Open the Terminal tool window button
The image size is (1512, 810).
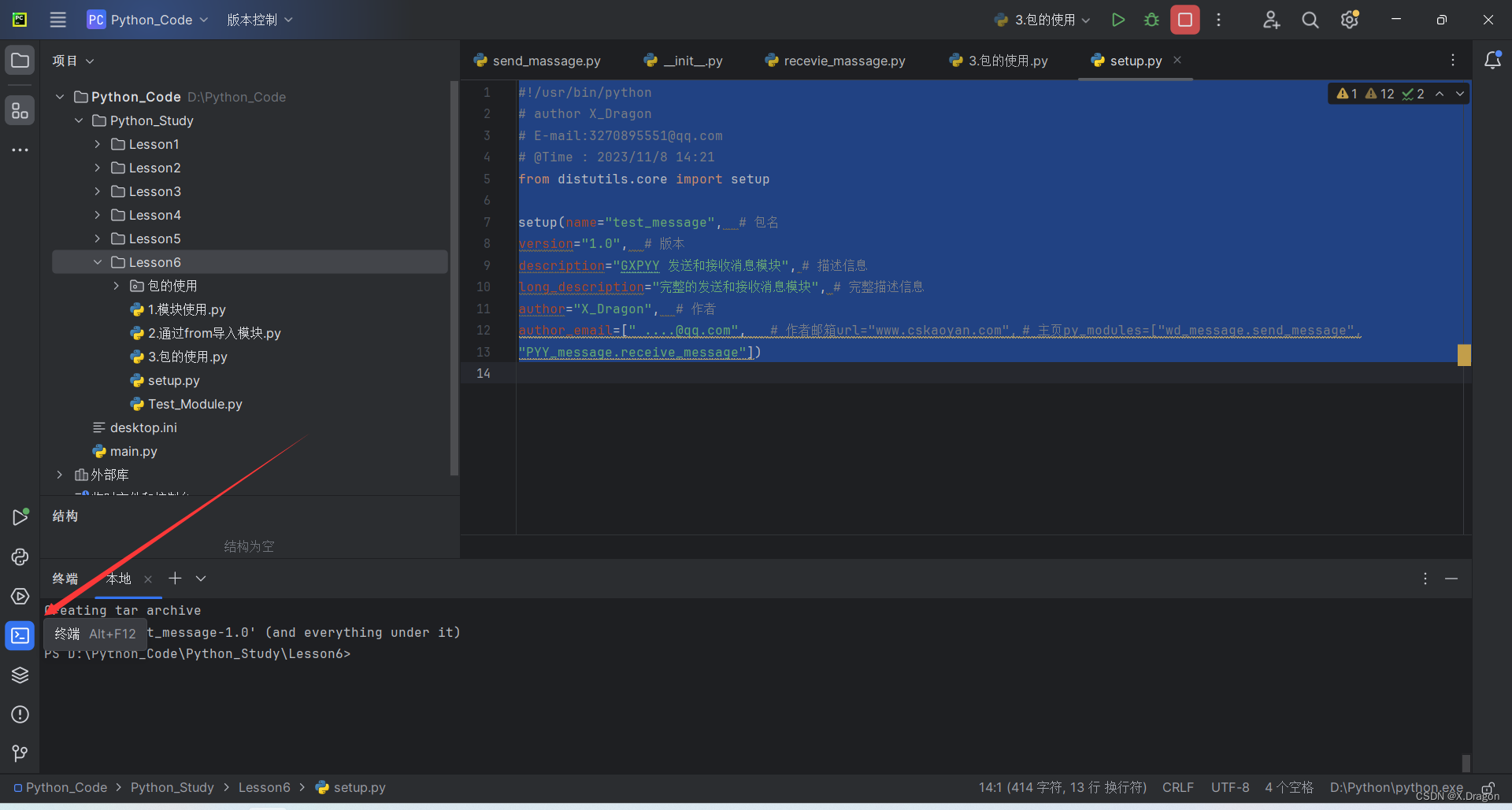pos(20,636)
